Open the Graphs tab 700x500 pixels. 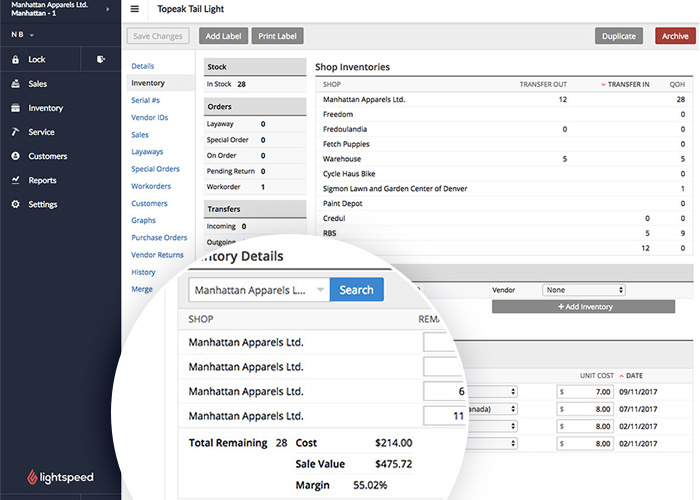point(143,221)
